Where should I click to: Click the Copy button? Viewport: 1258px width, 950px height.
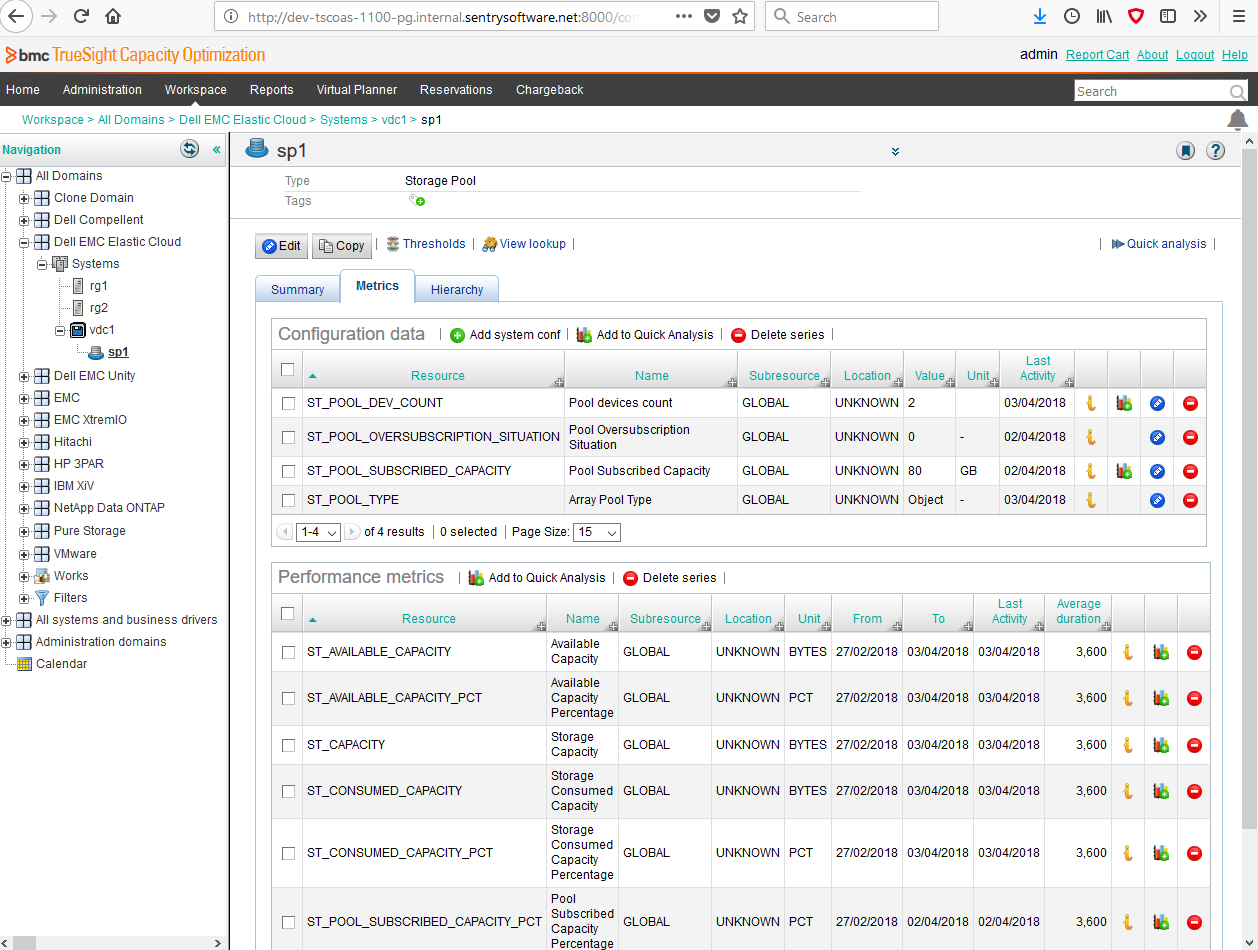click(x=342, y=246)
